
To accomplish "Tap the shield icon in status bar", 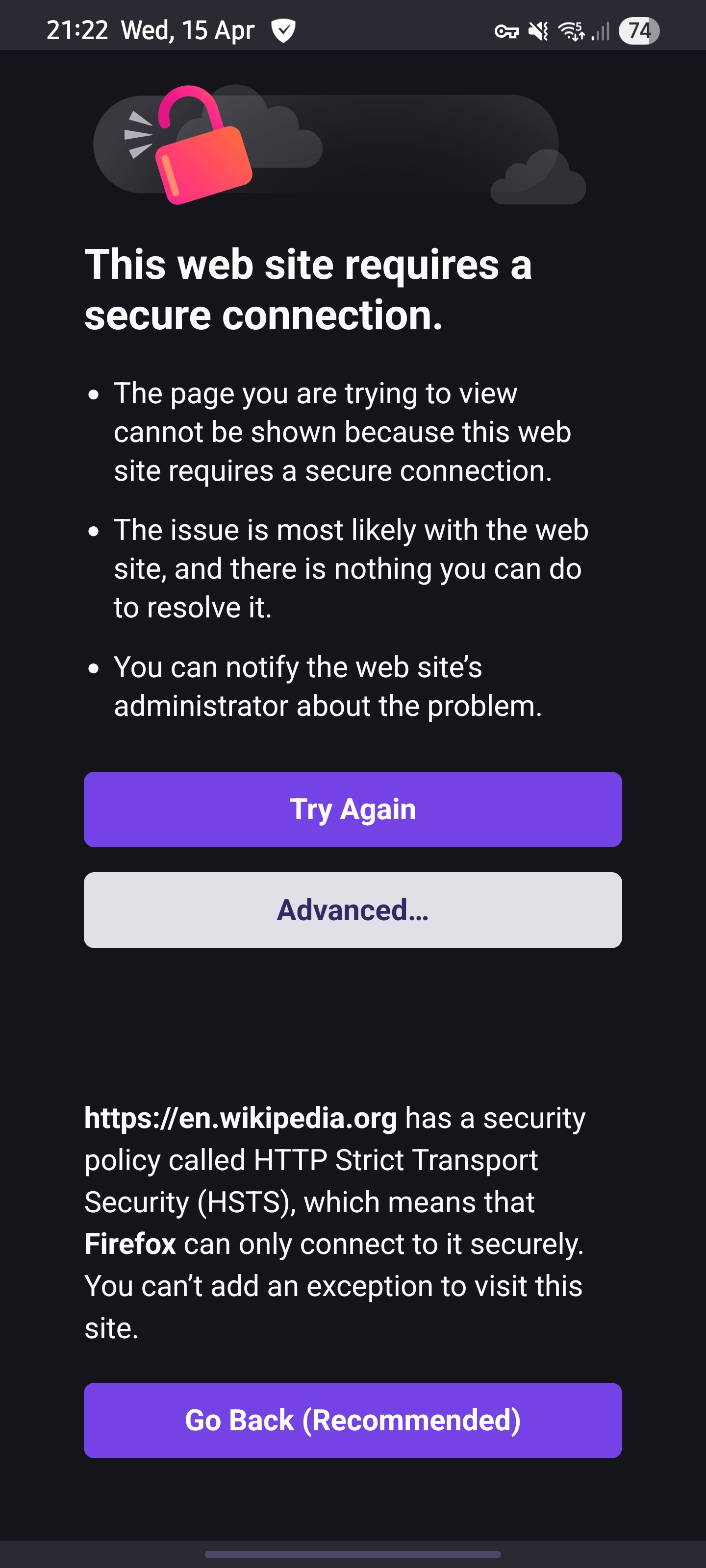I will click(x=283, y=30).
